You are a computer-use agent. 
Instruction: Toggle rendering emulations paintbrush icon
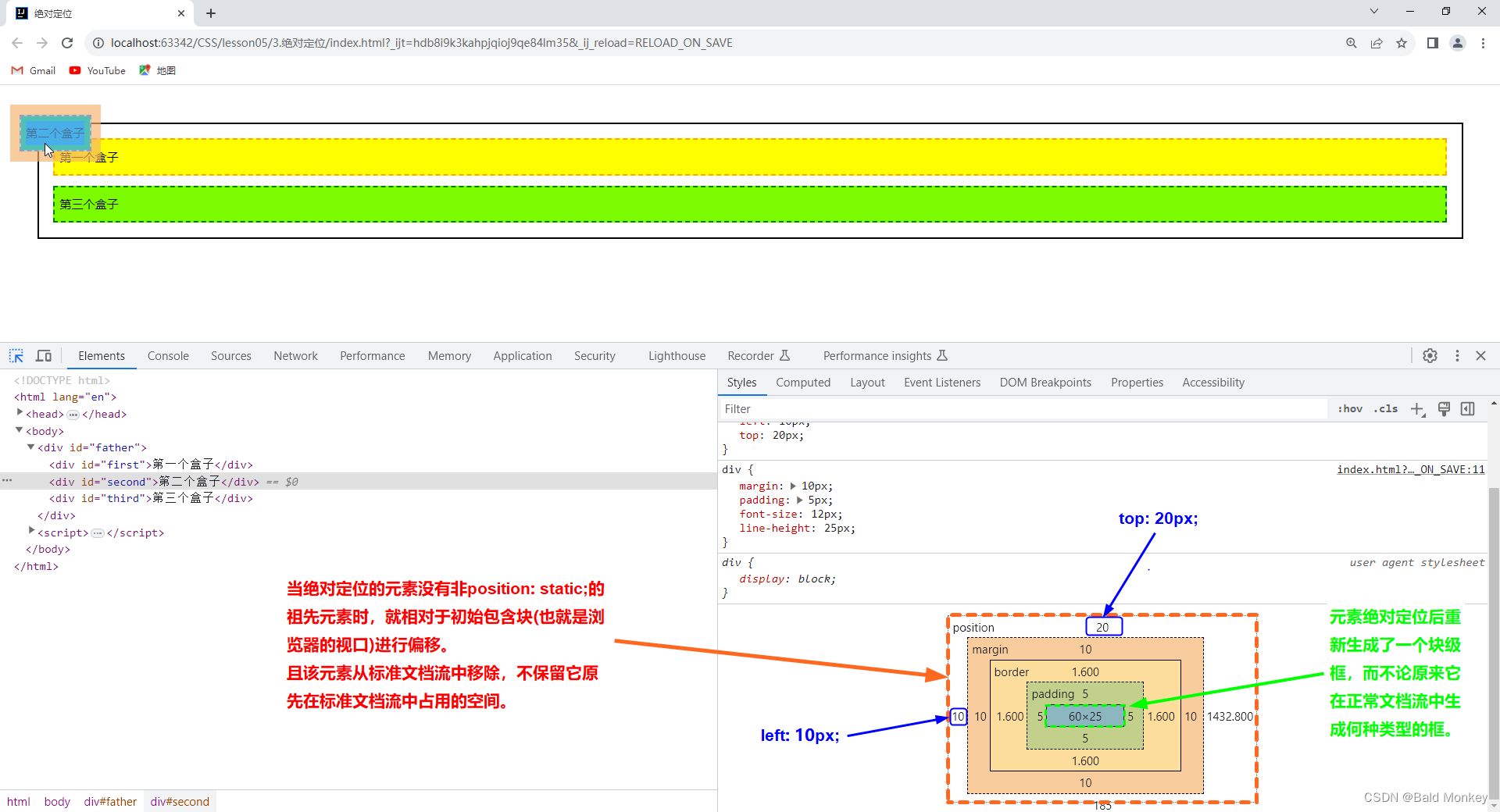pyautogui.click(x=1444, y=409)
